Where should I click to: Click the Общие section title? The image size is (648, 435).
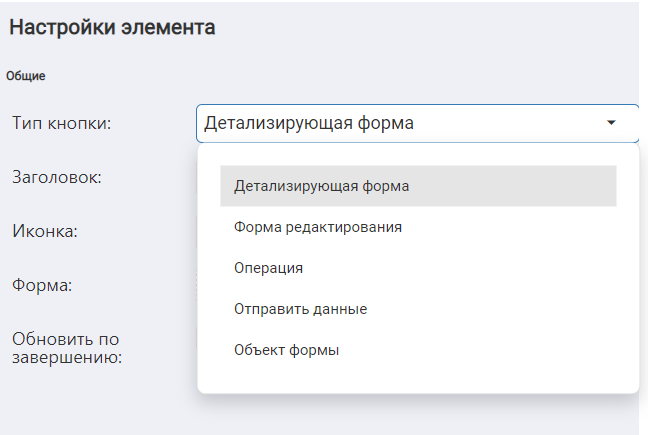25,75
